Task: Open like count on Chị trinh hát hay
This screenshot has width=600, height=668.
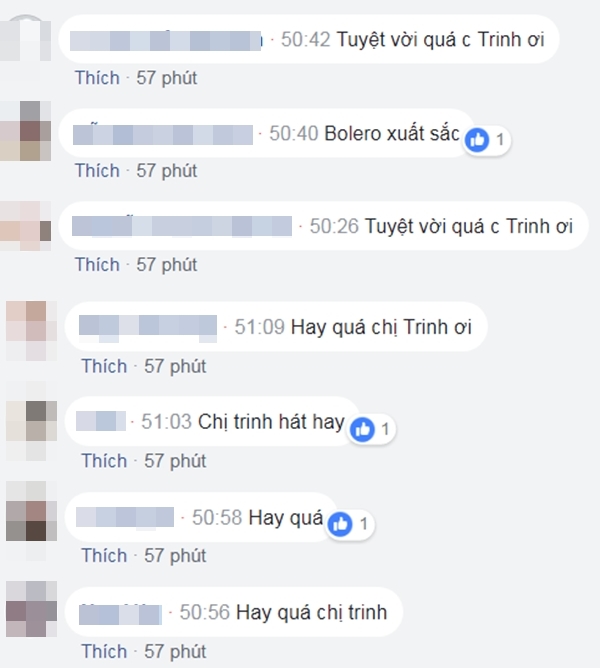Action: (x=385, y=429)
